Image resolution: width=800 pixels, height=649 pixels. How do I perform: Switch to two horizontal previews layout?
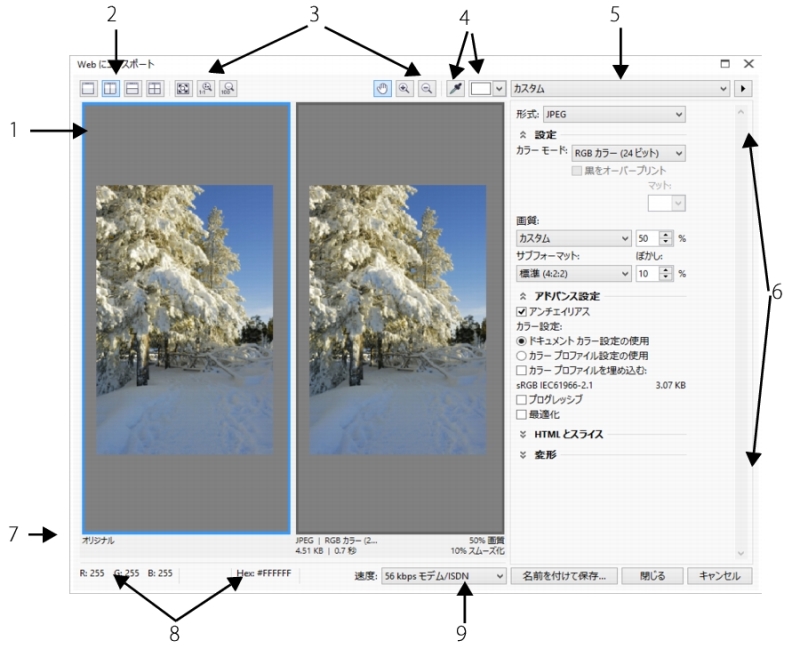133,88
